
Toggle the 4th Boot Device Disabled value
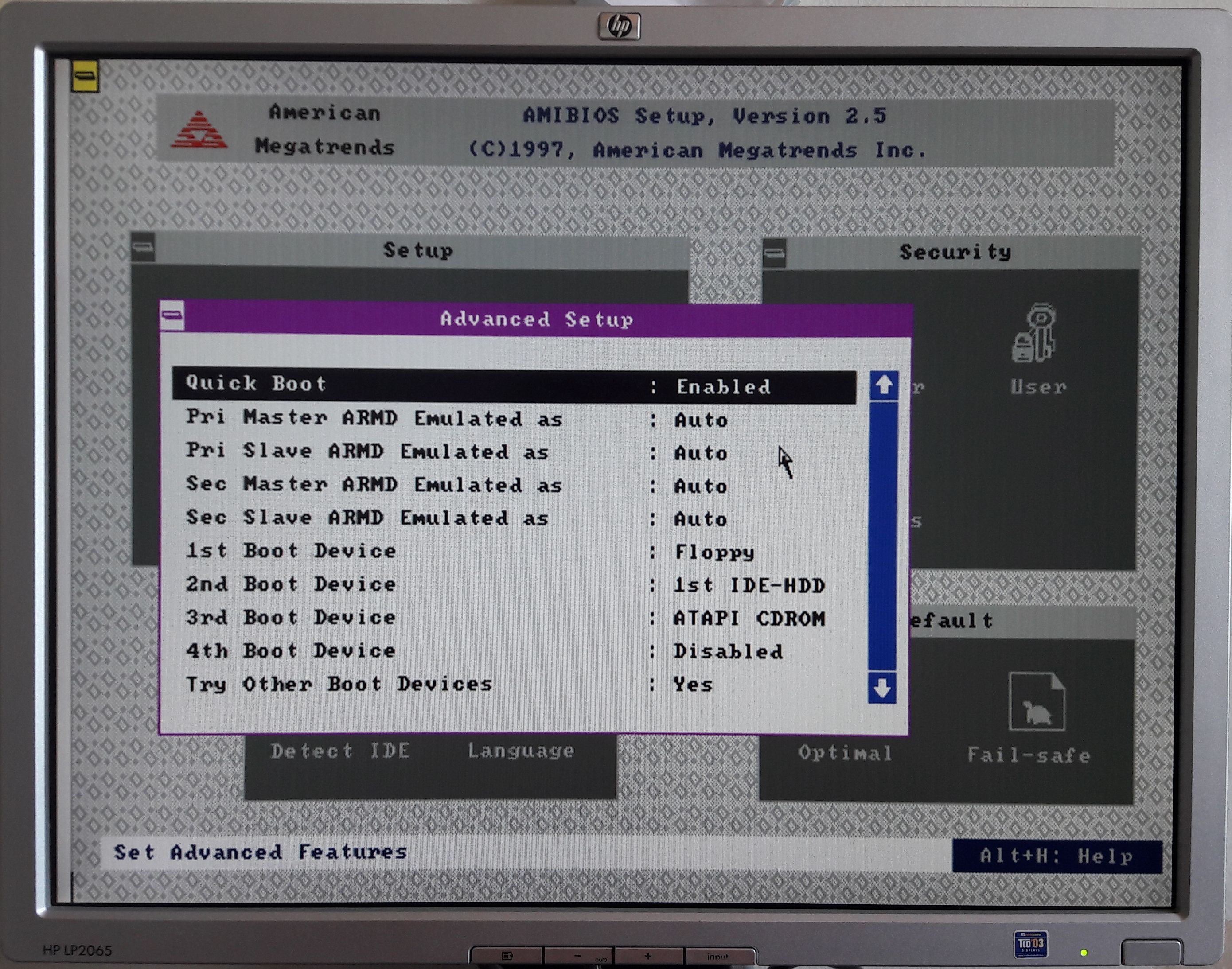[x=728, y=651]
